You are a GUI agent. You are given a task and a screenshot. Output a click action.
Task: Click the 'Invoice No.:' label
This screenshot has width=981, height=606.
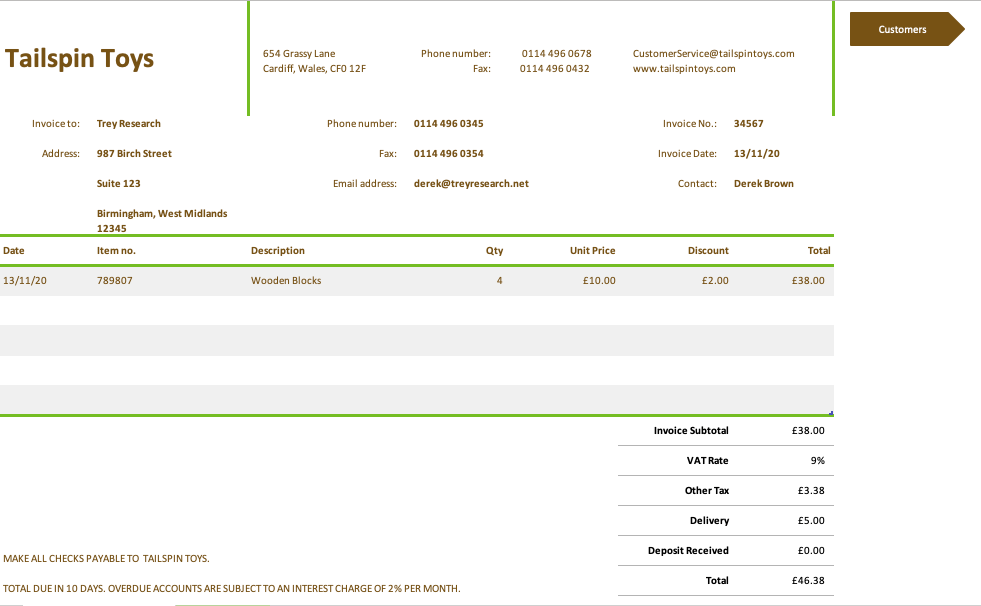coord(689,124)
